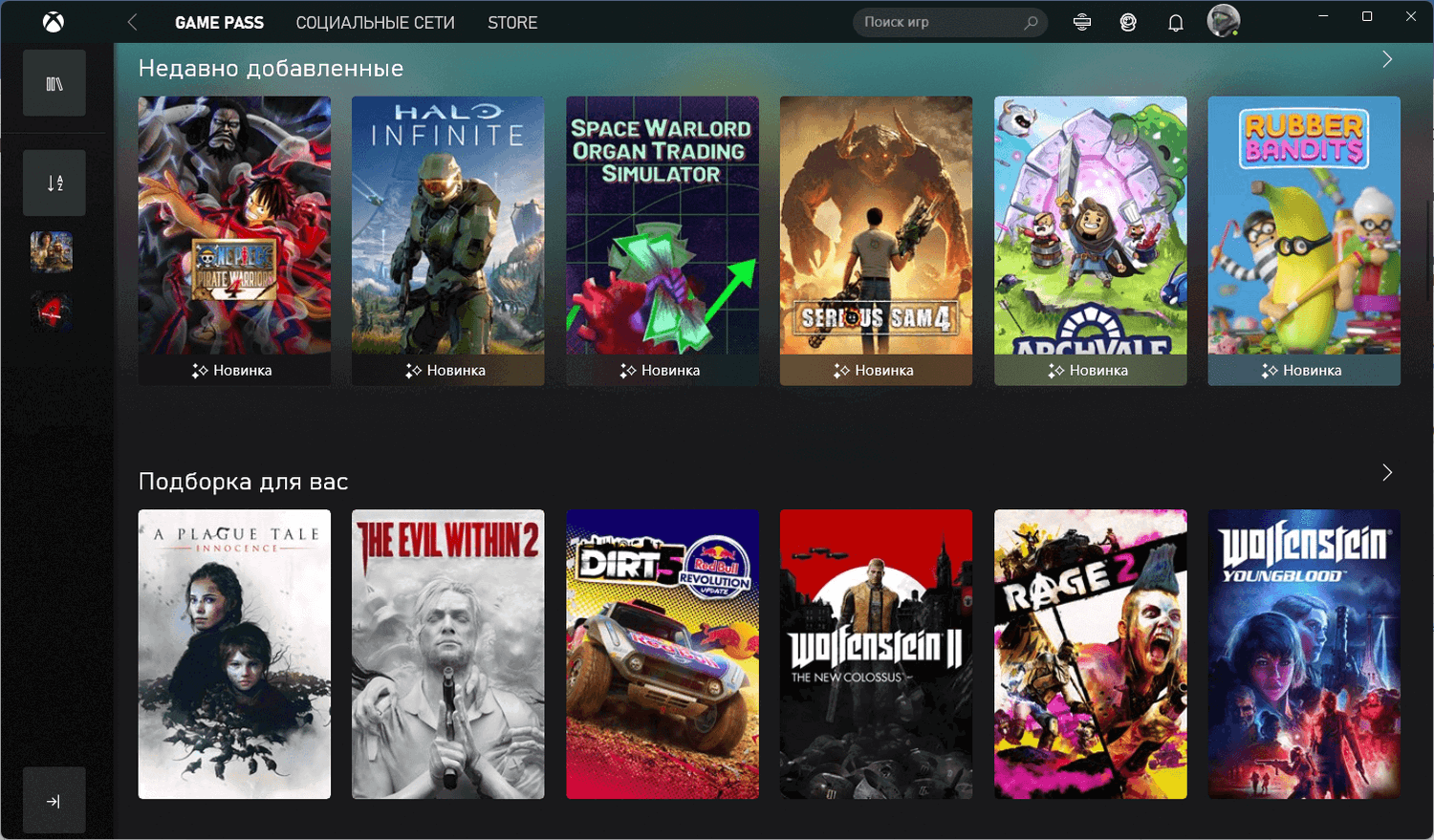Image resolution: width=1434 pixels, height=840 pixels.
Task: Open the Age of Empires sidebar game icon
Action: tap(52, 252)
